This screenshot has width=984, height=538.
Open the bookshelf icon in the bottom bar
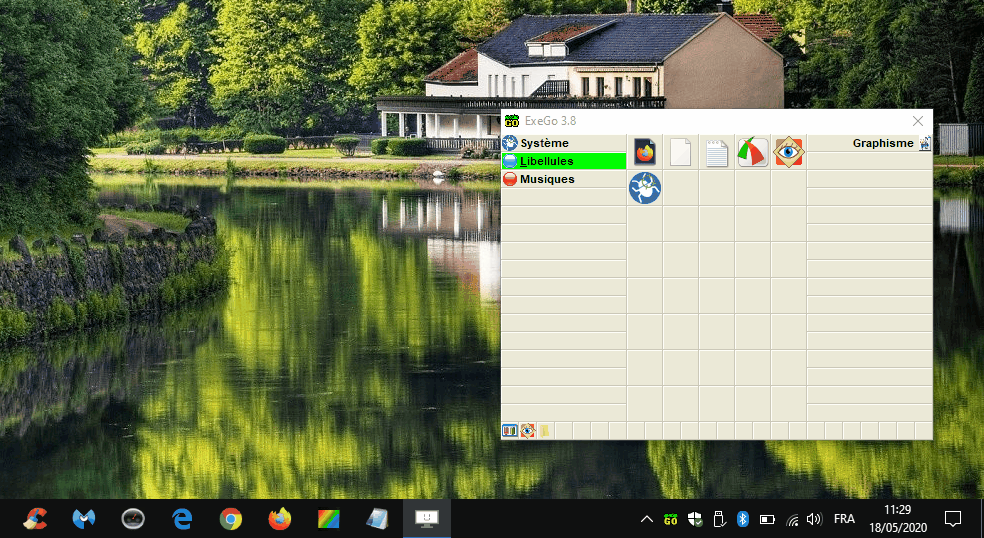pyautogui.click(x=510, y=431)
